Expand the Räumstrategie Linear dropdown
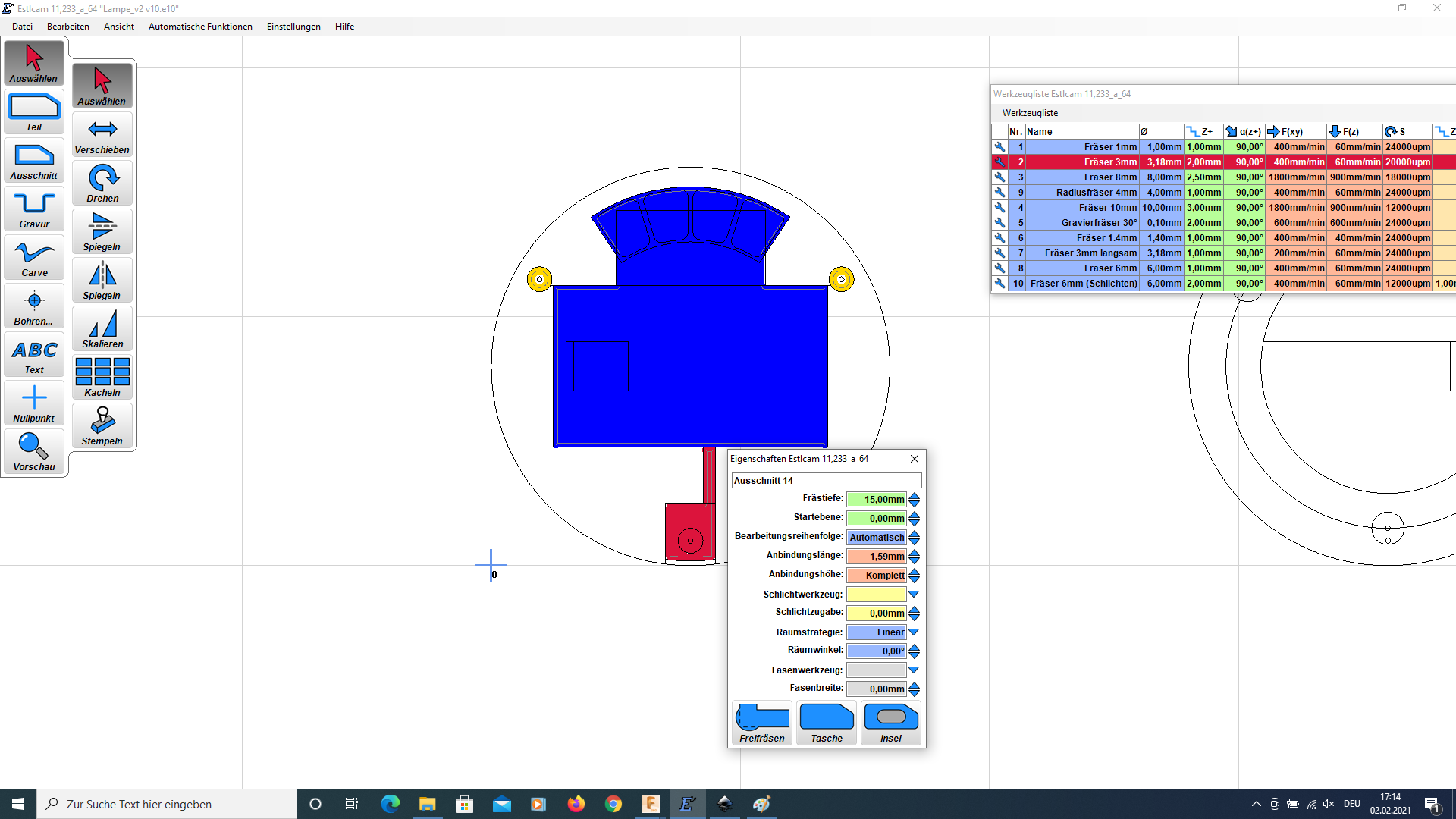Viewport: 1456px width, 819px height. point(914,632)
